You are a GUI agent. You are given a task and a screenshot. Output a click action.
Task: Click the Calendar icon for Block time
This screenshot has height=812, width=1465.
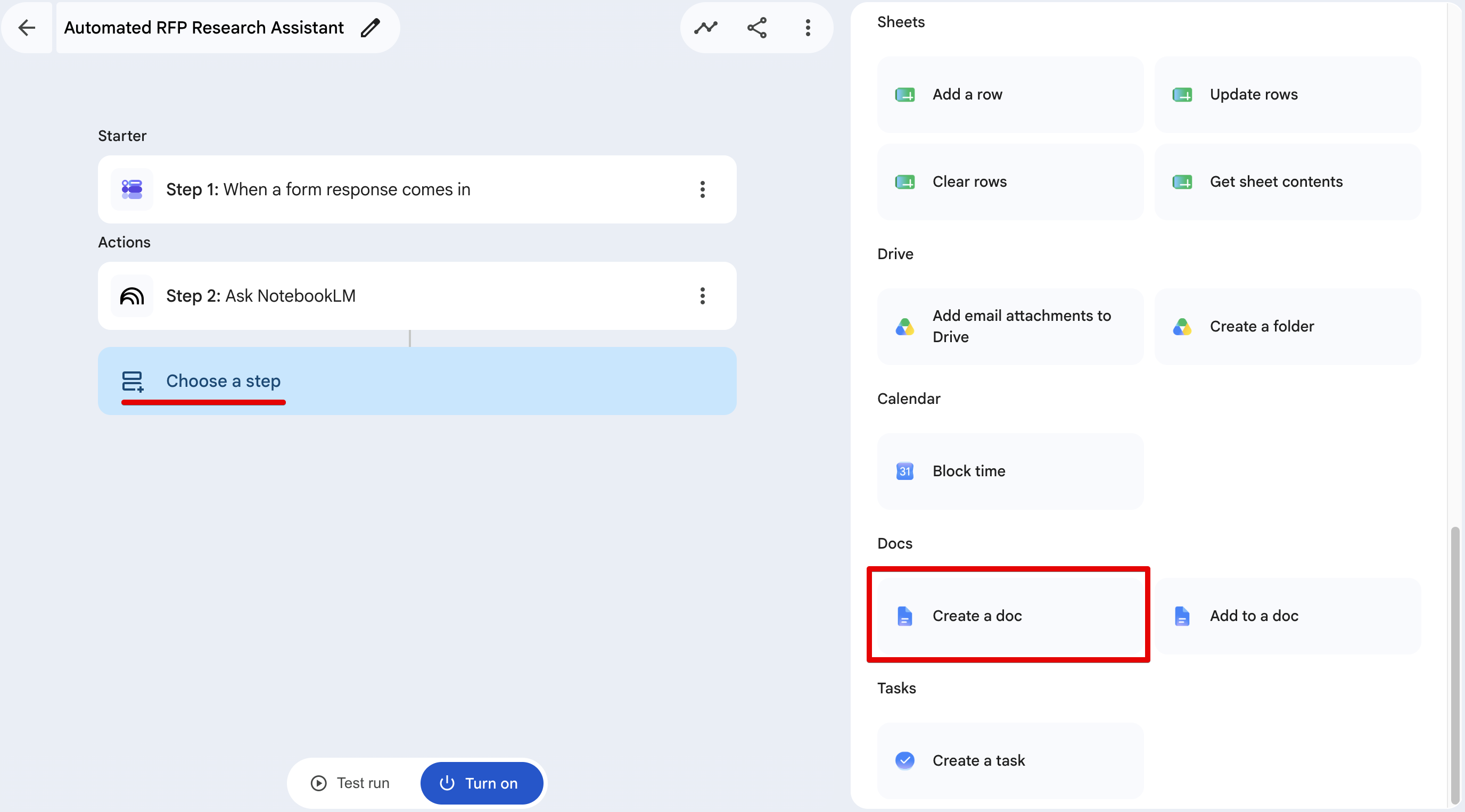point(905,471)
